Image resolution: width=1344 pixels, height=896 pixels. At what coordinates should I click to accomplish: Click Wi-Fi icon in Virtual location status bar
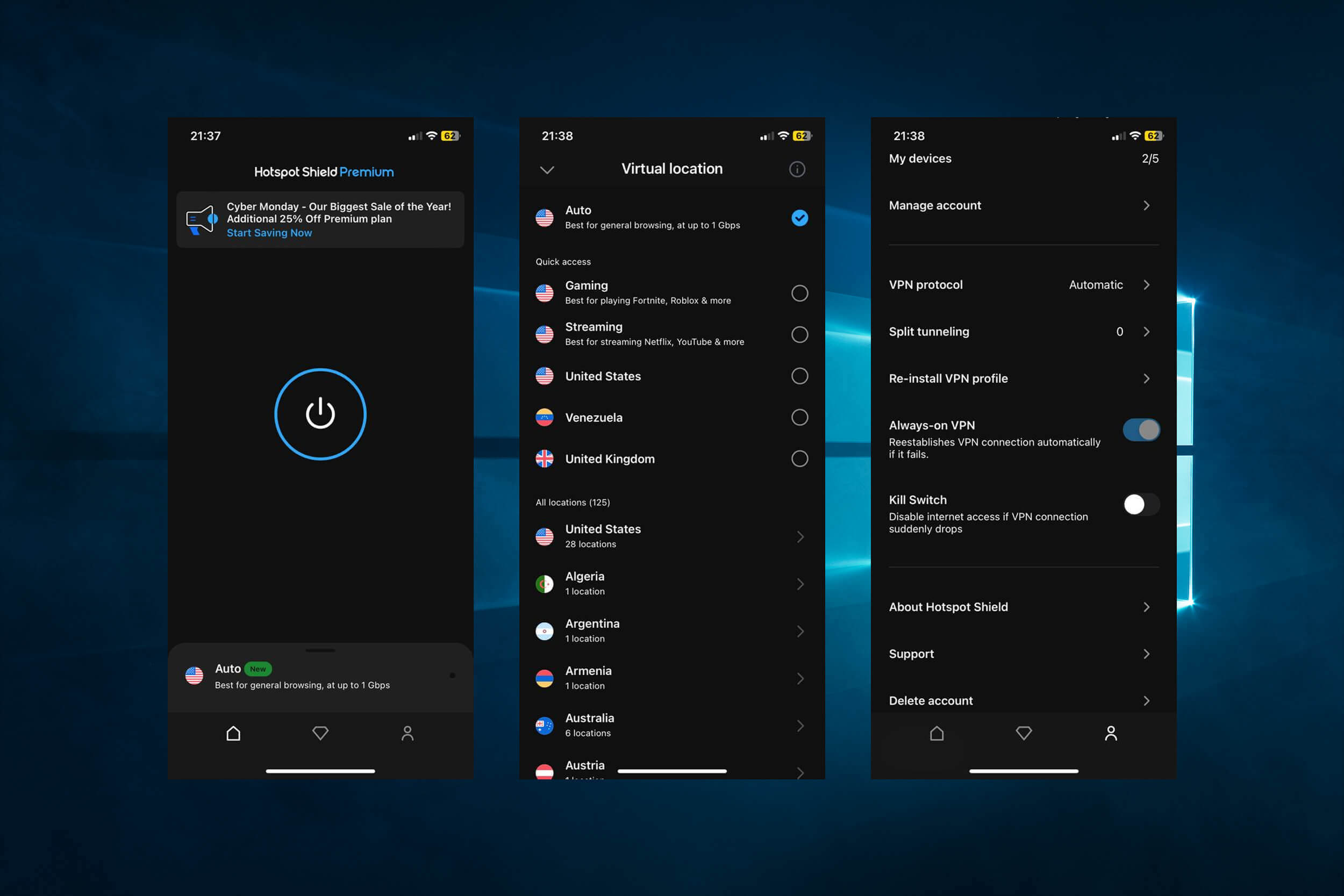click(783, 135)
